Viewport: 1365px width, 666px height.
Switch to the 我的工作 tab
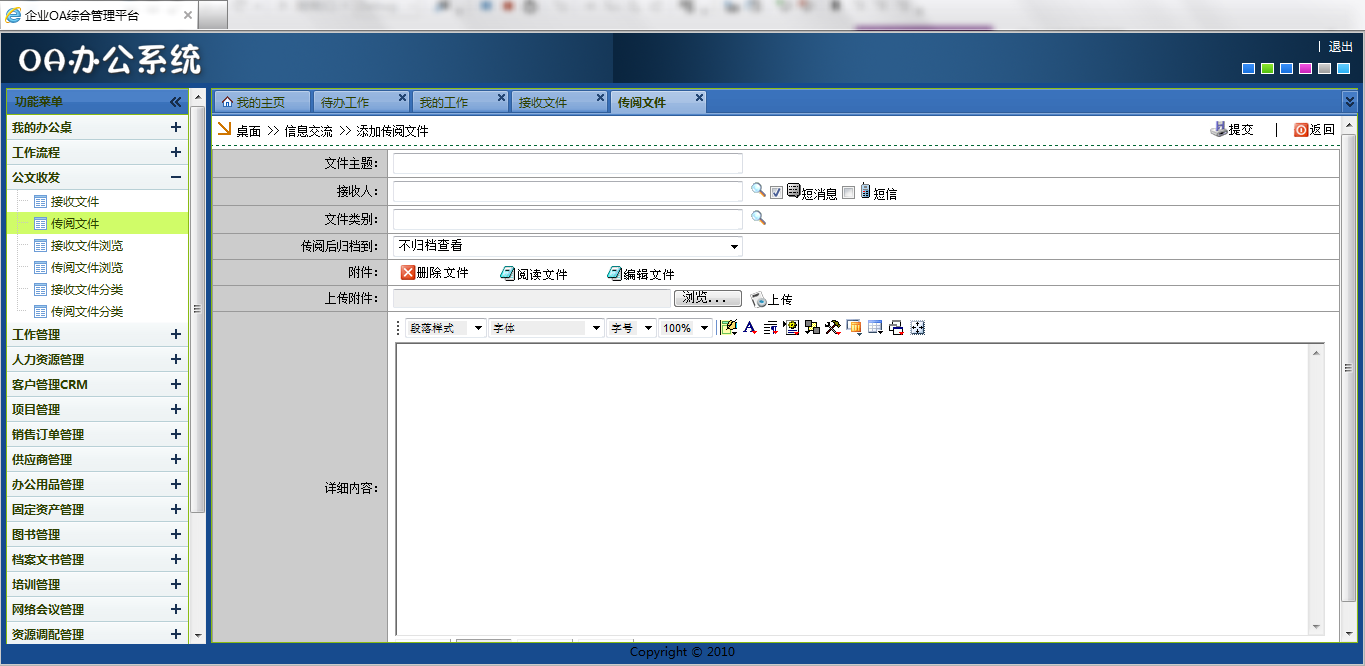[459, 102]
